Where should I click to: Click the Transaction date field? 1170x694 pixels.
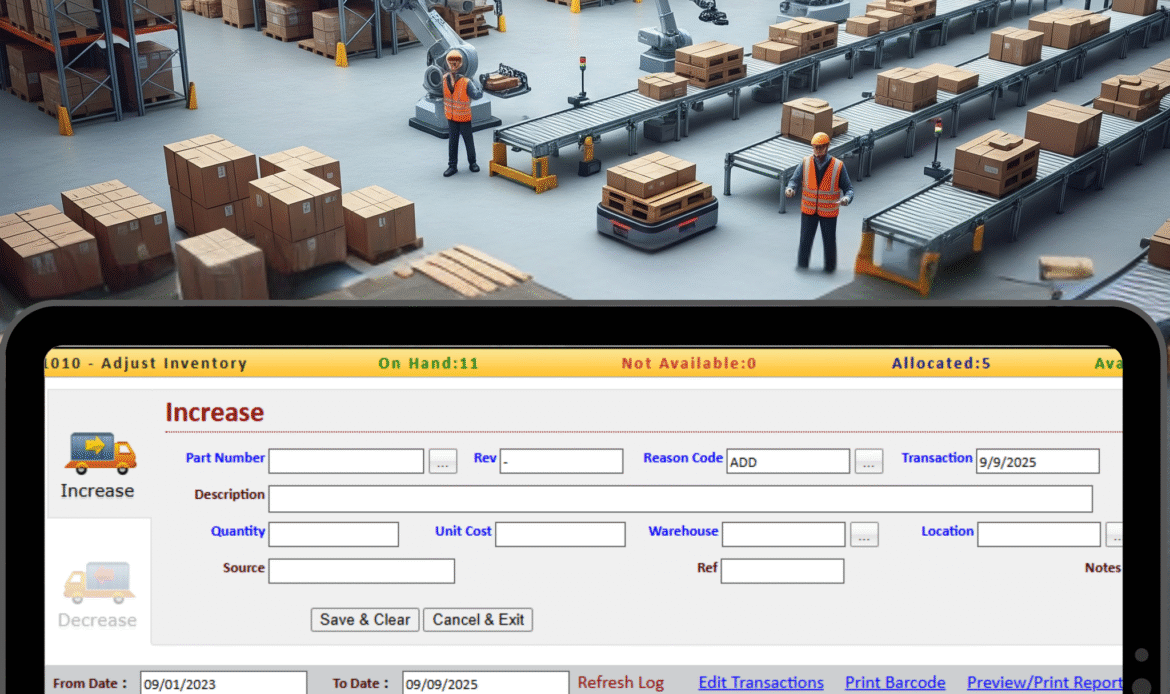[x=1037, y=461]
